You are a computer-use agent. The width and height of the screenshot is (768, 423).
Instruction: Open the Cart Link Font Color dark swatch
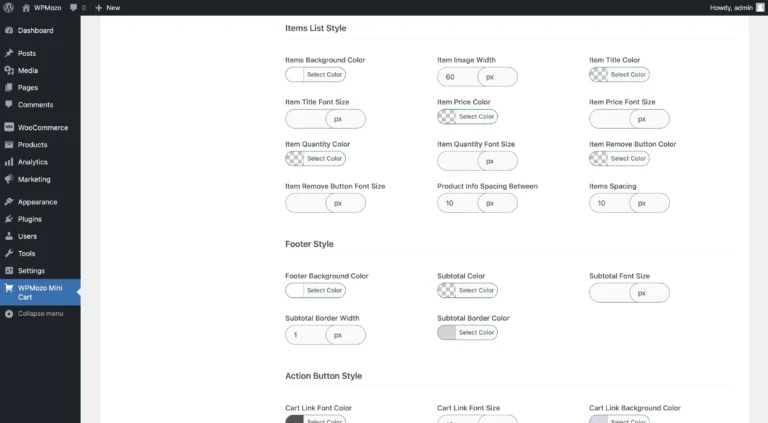[x=295, y=420]
